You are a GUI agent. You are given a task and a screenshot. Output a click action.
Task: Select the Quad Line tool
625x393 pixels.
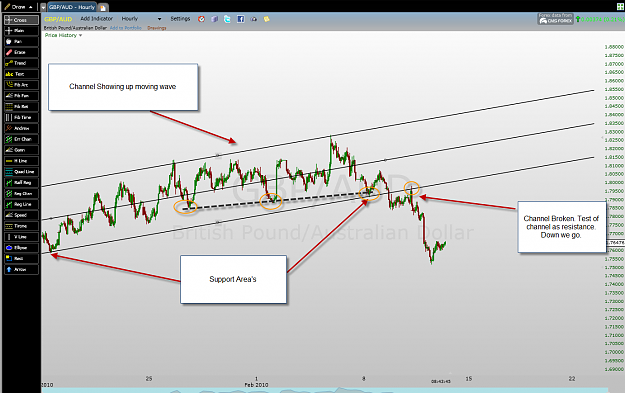pyautogui.click(x=22, y=172)
